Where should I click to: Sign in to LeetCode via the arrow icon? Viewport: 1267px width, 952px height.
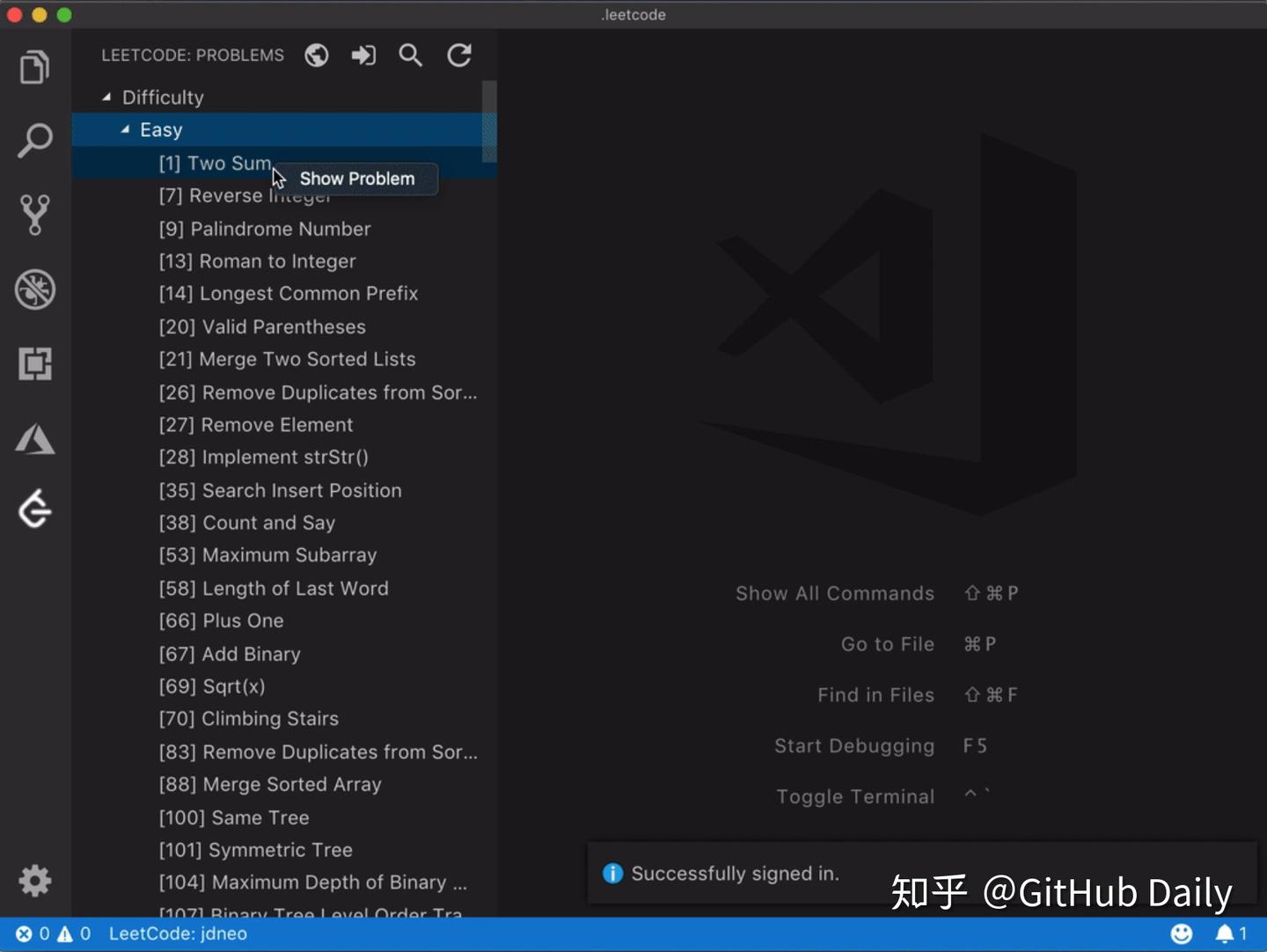coord(363,55)
